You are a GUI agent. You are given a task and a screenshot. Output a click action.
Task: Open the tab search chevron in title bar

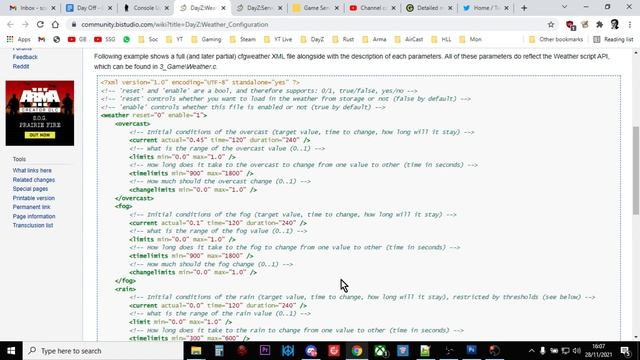[x=564, y=7]
